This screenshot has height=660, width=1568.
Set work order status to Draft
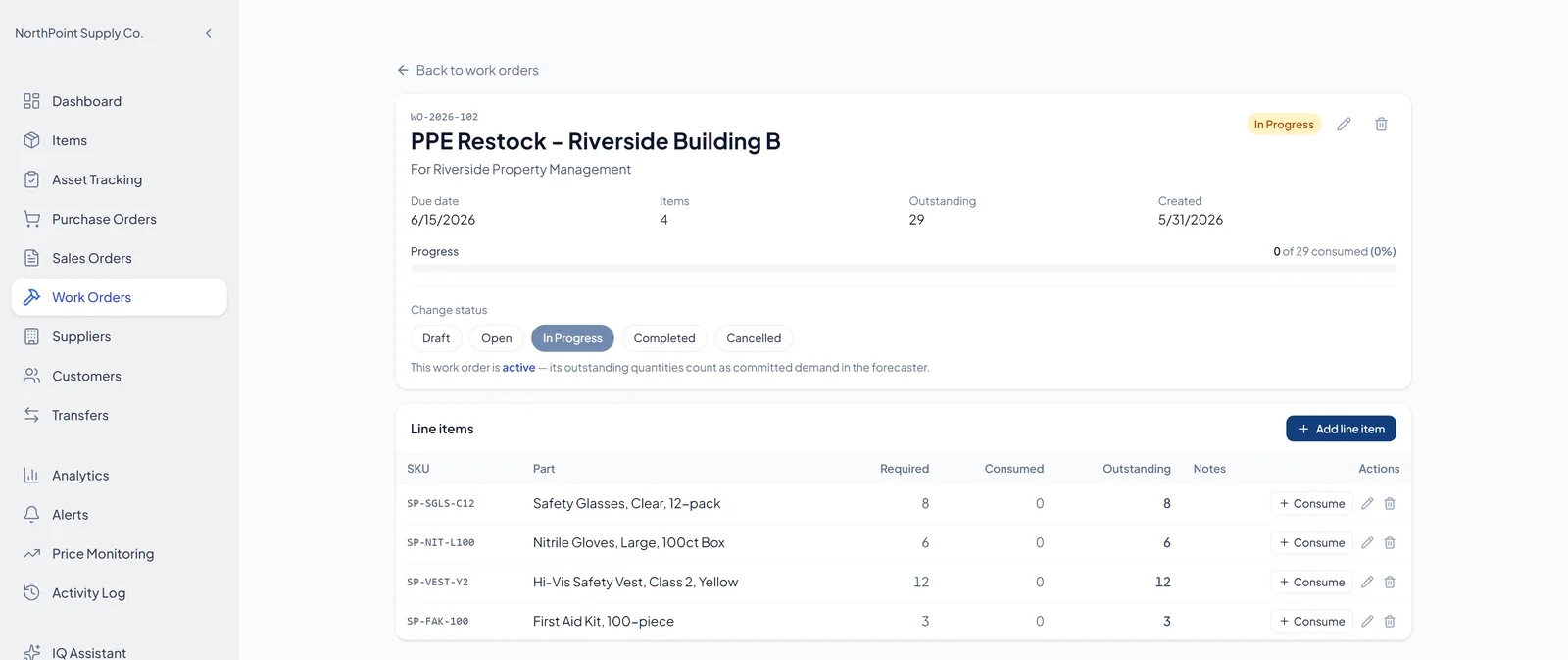(x=436, y=338)
